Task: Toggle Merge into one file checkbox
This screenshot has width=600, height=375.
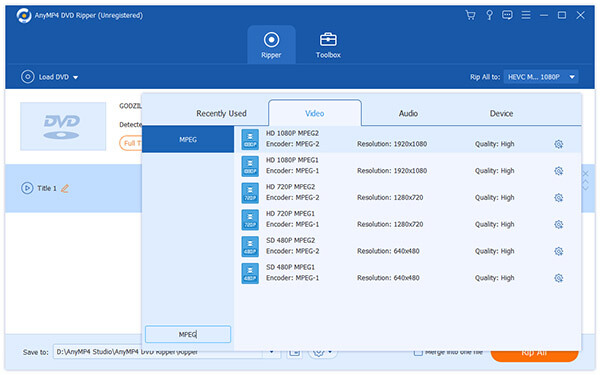Action: (x=418, y=352)
